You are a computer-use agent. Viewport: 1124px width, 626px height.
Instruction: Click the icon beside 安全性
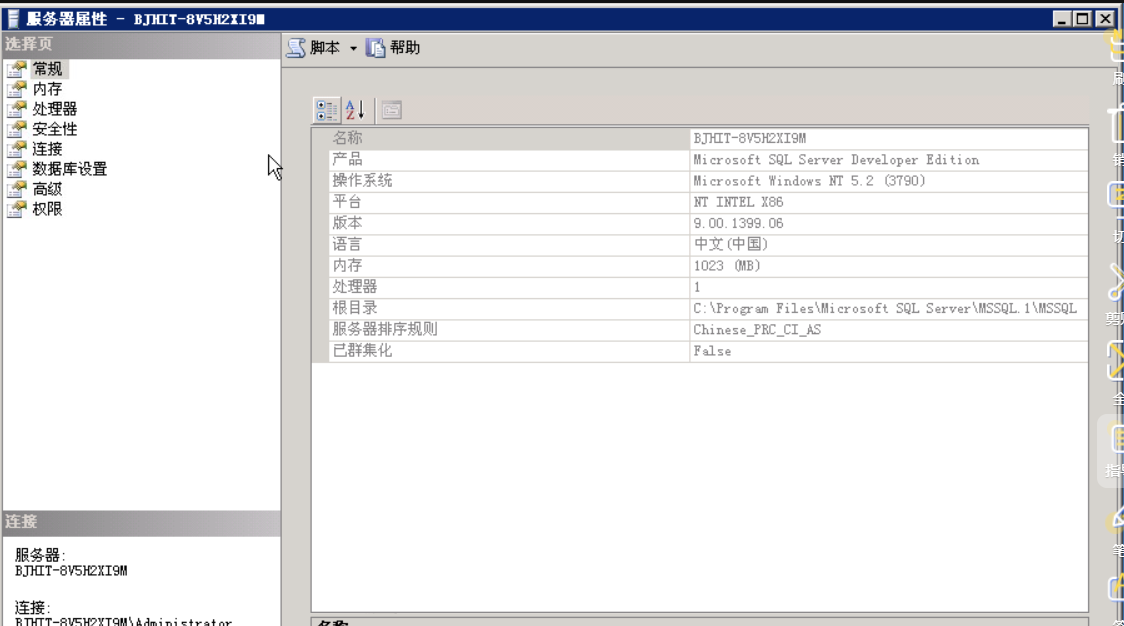16,129
